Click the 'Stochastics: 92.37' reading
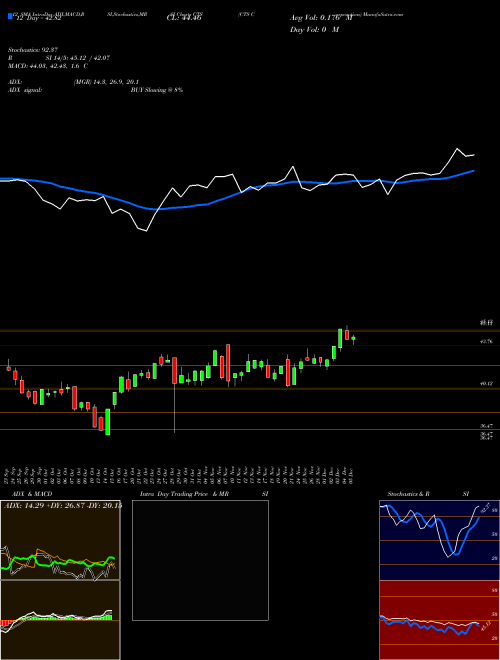The image size is (500, 660). point(33,50)
